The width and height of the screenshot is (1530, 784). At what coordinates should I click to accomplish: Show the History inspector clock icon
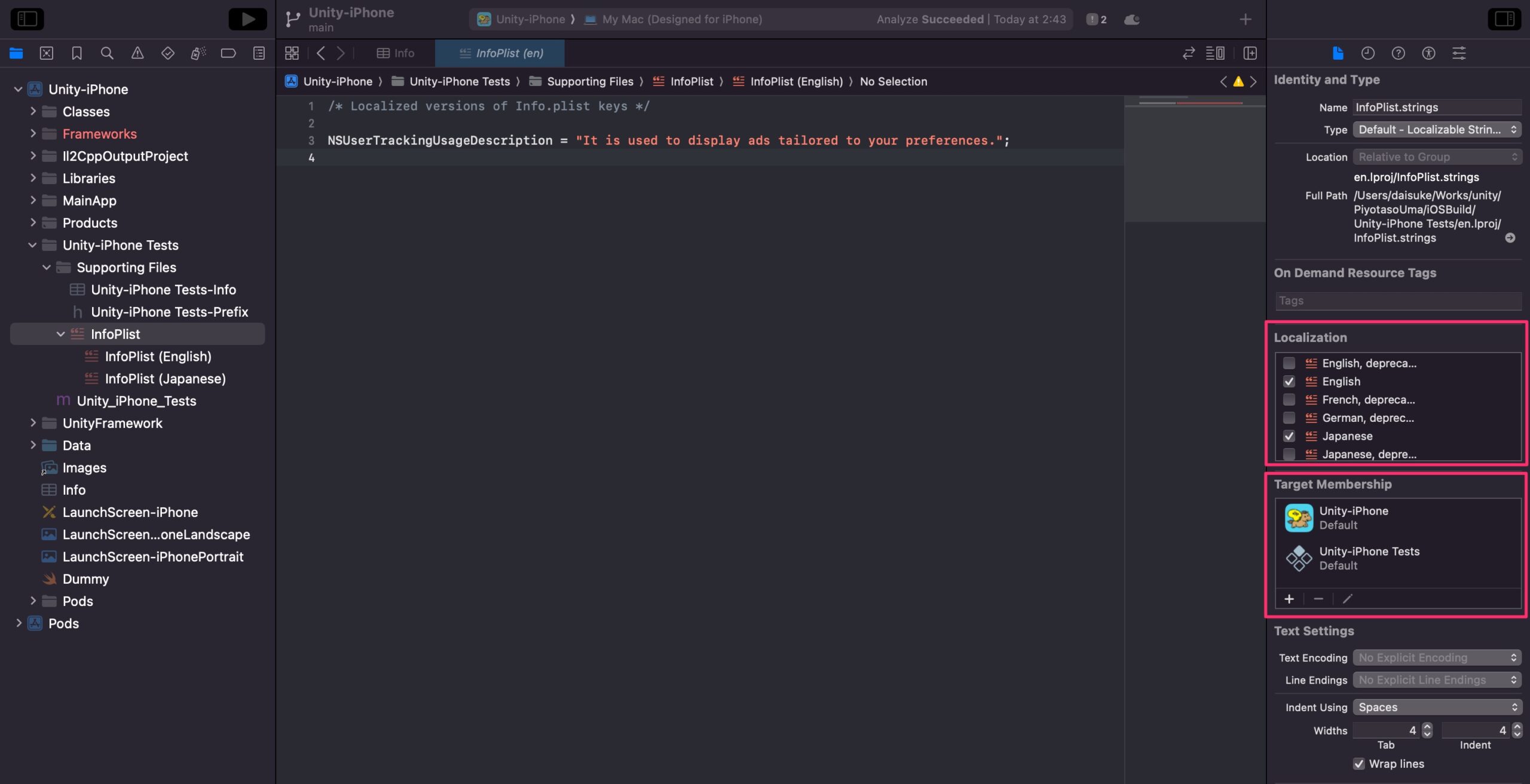[1368, 53]
